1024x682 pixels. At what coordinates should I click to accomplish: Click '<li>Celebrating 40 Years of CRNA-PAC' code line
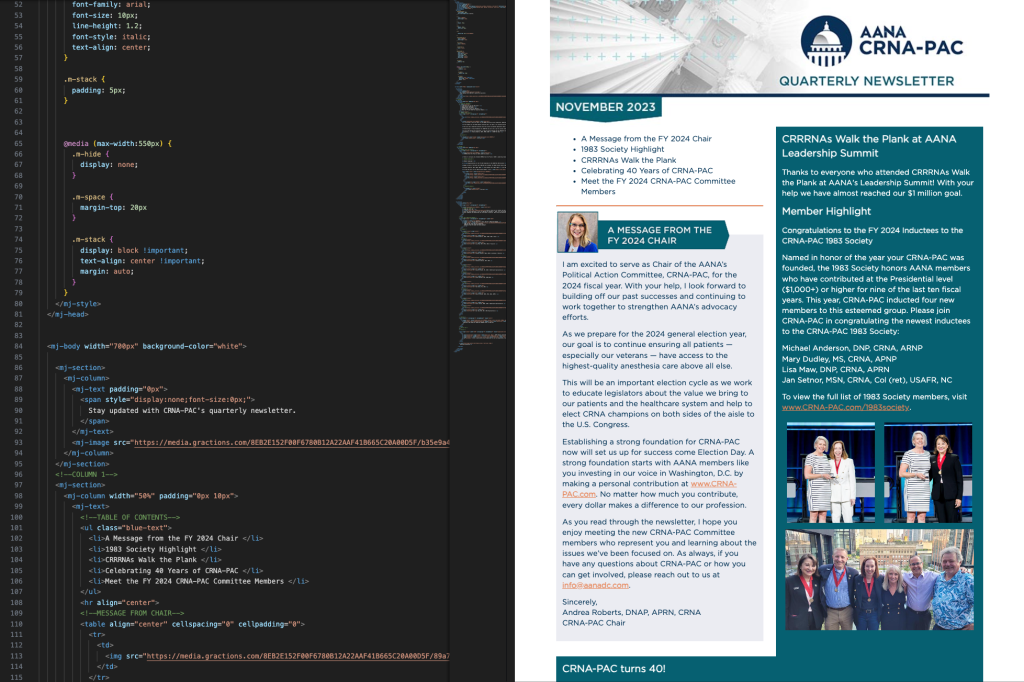point(176,570)
